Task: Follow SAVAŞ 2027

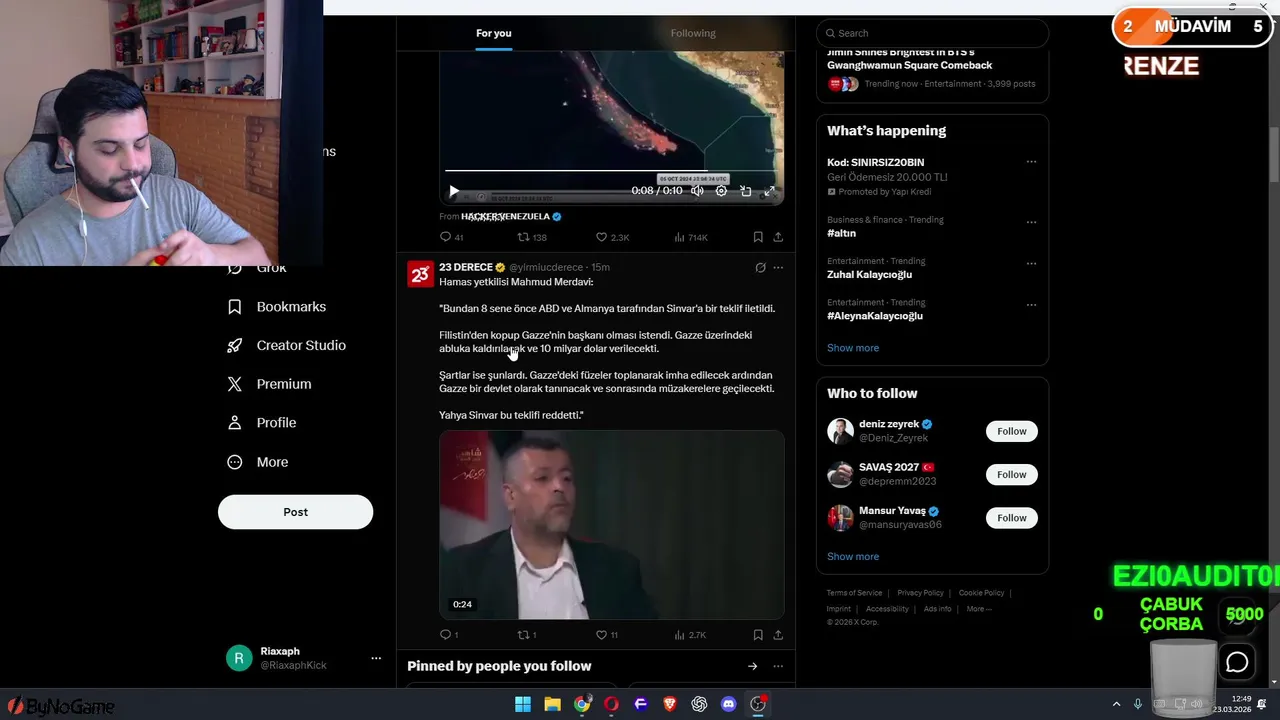Action: click(1011, 474)
